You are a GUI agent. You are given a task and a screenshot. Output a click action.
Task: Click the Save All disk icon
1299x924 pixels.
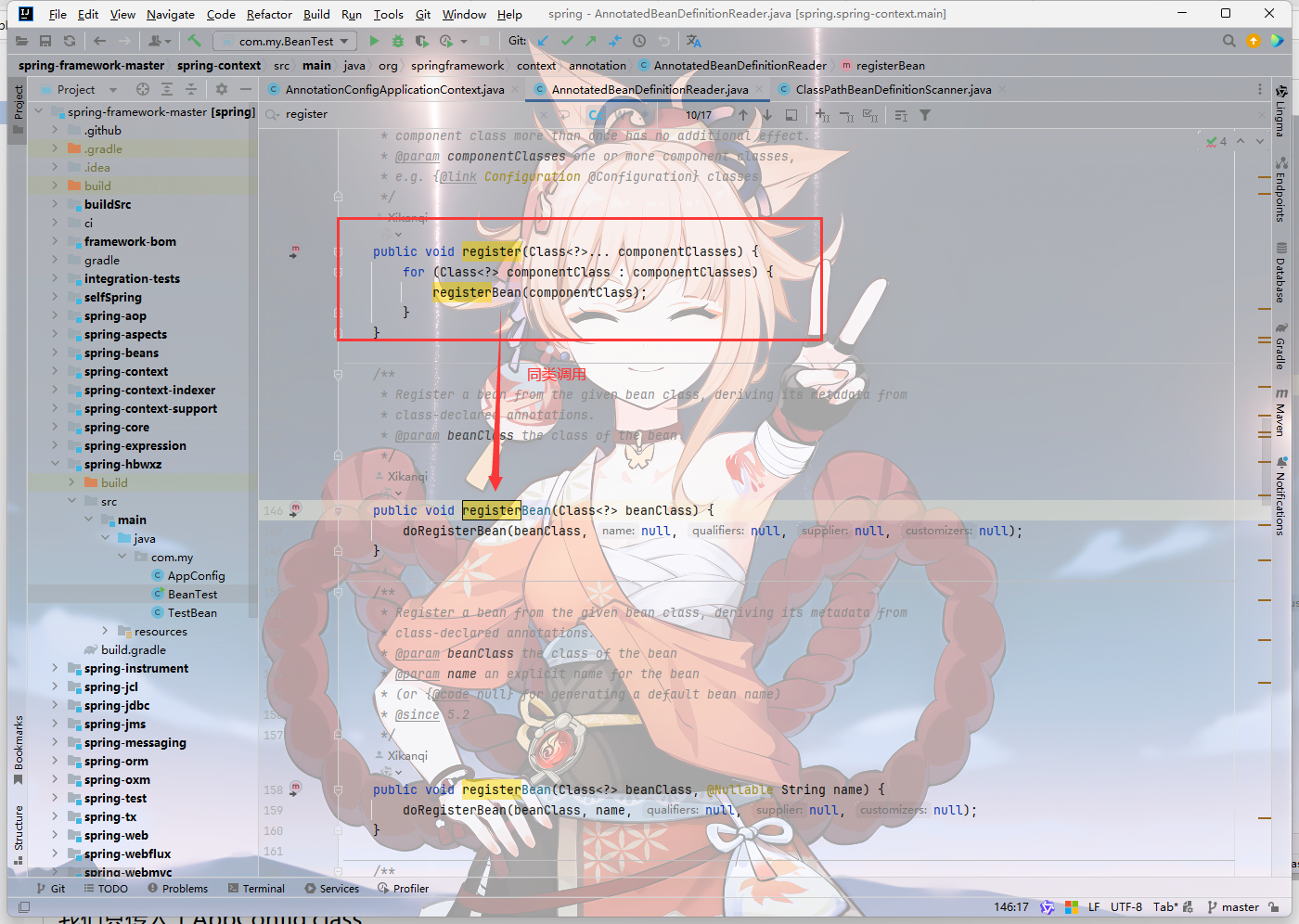pos(45,41)
